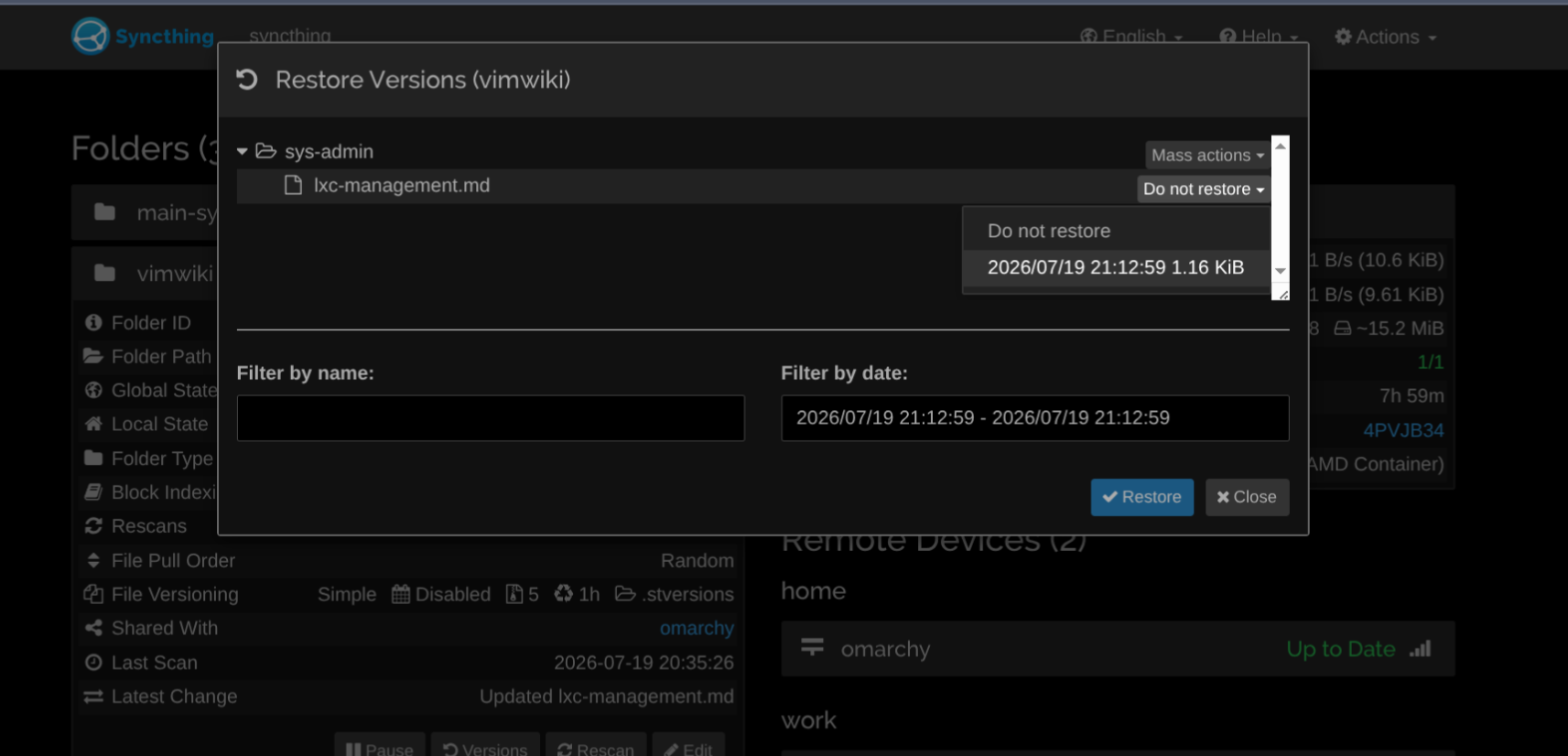The width and height of the screenshot is (1568, 756).
Task: Click the Versions button
Action: [x=485, y=748]
